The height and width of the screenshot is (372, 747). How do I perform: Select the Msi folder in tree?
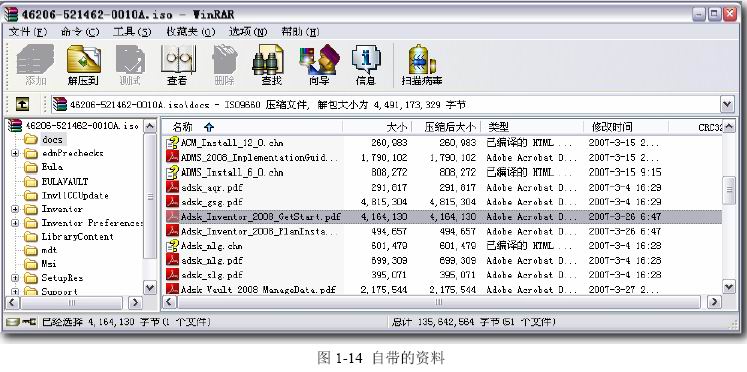coord(49,264)
